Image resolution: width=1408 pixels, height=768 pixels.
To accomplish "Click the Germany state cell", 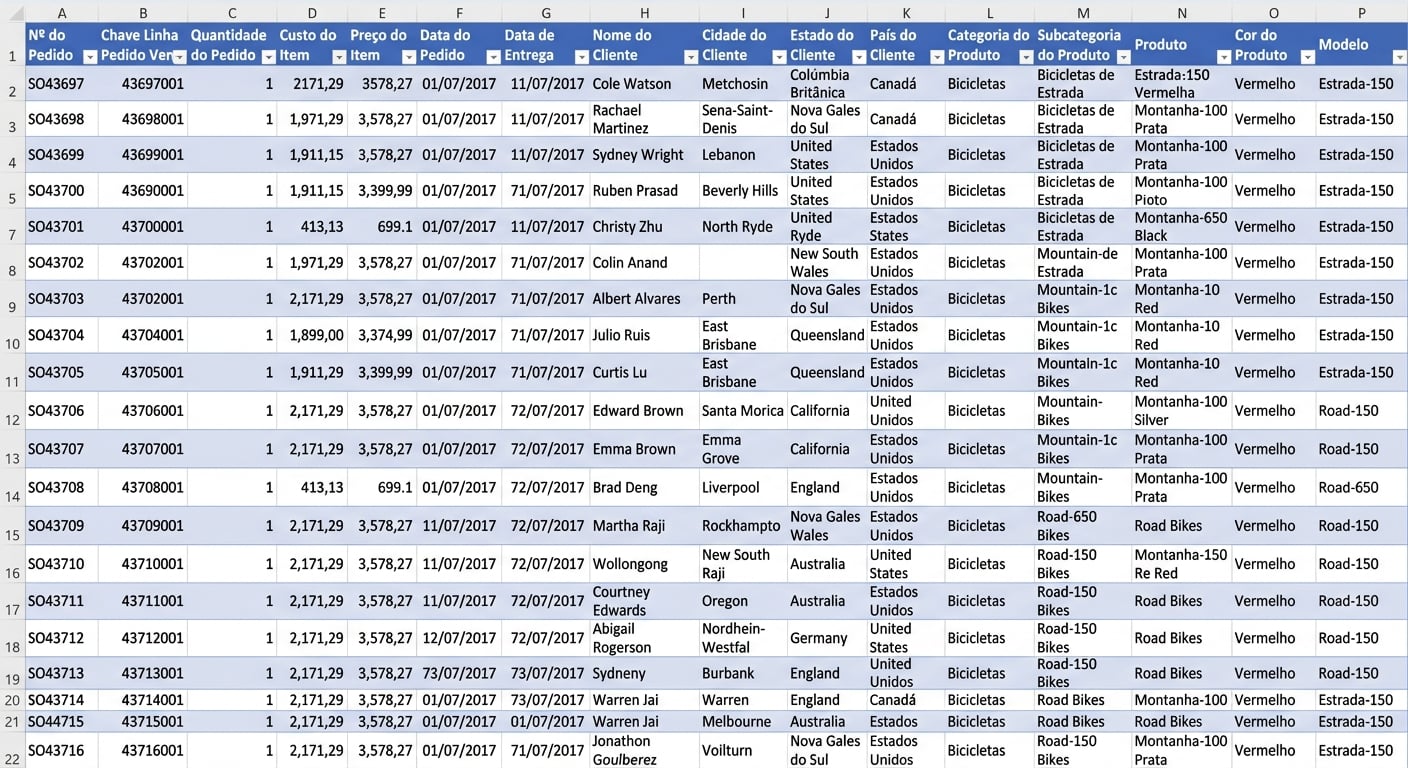I will [827, 638].
